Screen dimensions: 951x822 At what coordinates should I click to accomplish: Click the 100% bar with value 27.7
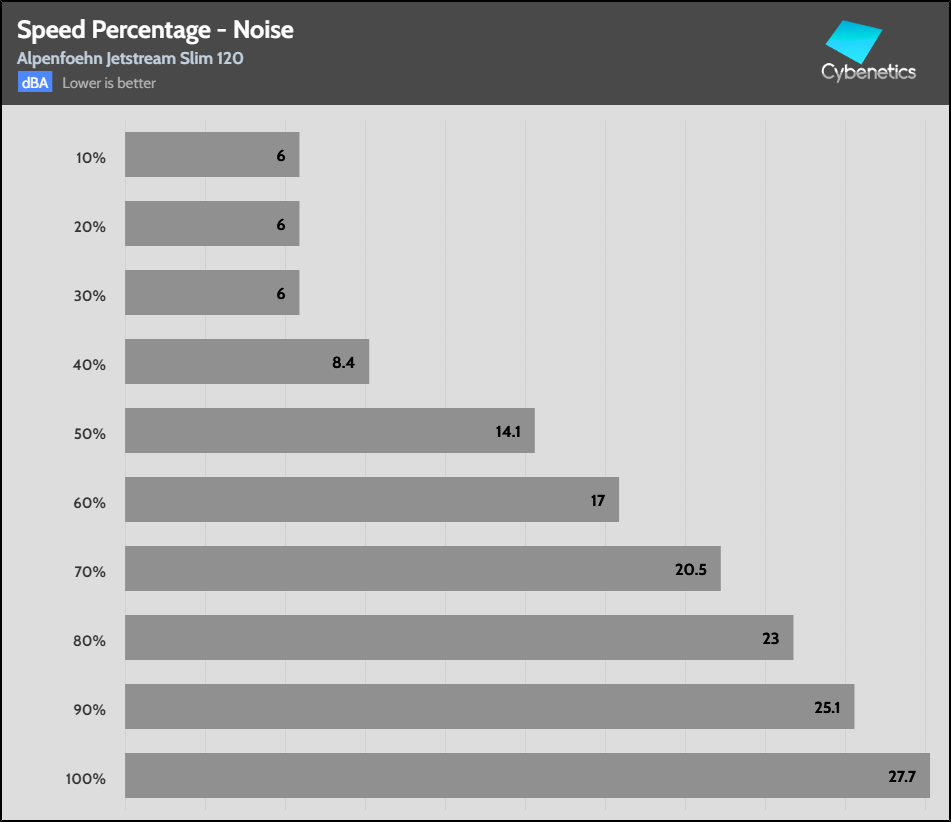click(x=527, y=775)
